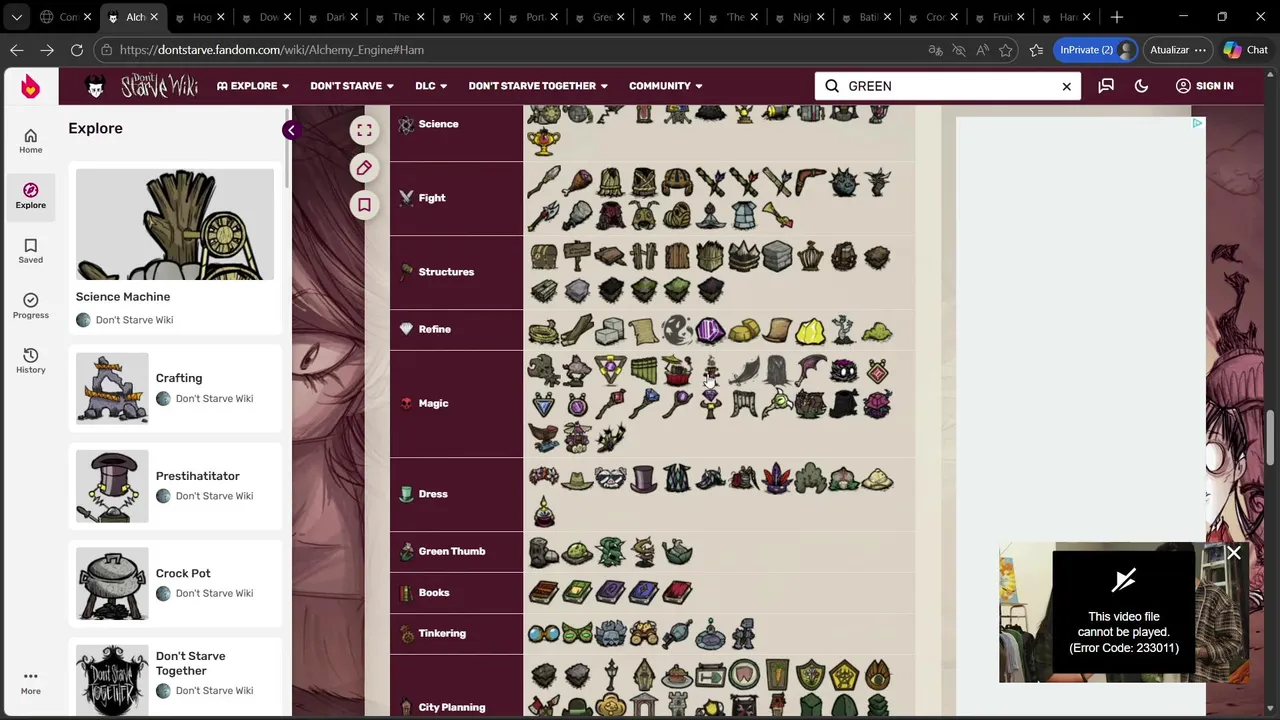The height and width of the screenshot is (720, 1280).
Task: Click the Spear icon in the Fight row
Action: point(544,182)
